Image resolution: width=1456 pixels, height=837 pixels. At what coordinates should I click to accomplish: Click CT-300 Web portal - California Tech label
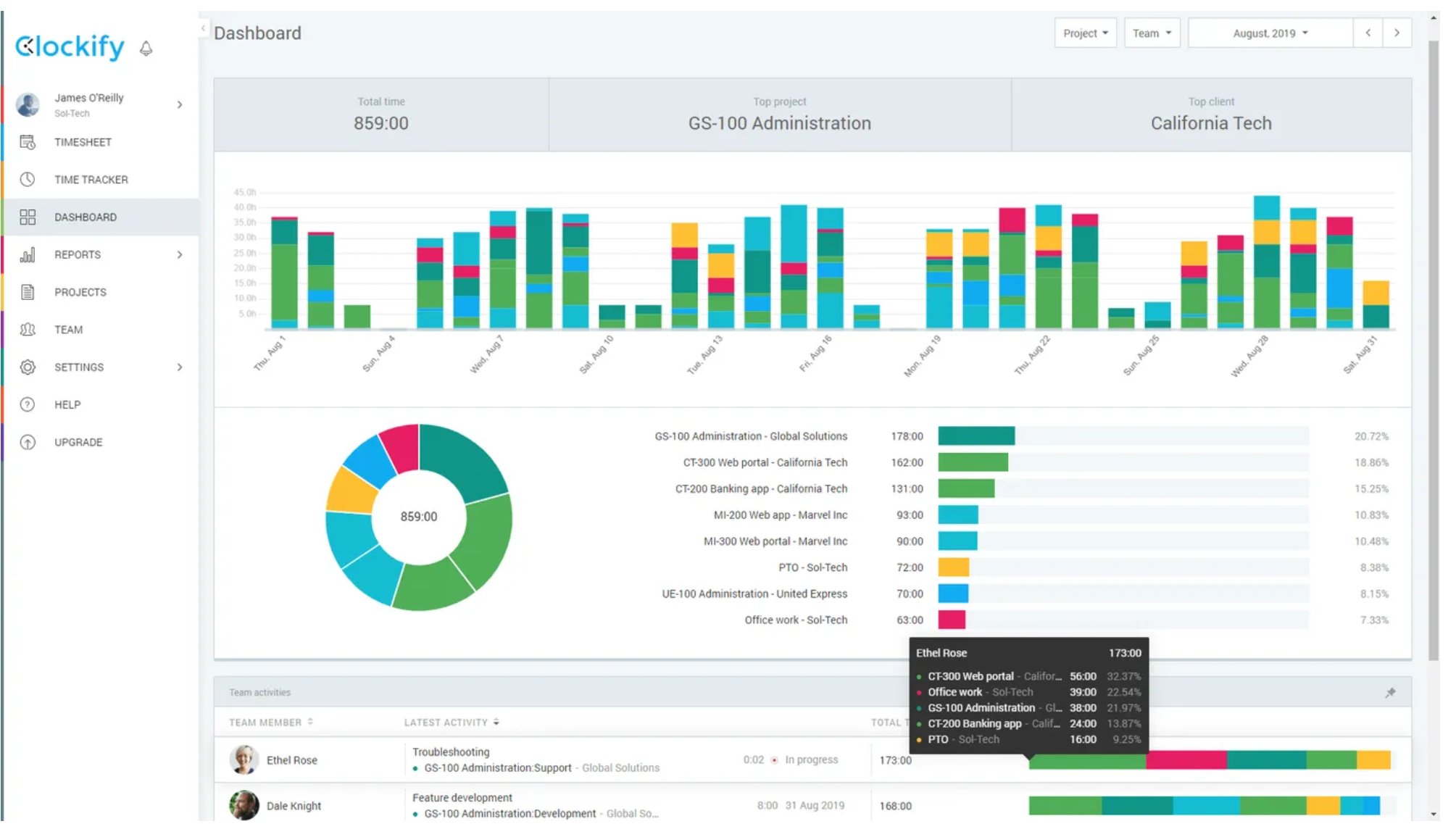point(765,462)
